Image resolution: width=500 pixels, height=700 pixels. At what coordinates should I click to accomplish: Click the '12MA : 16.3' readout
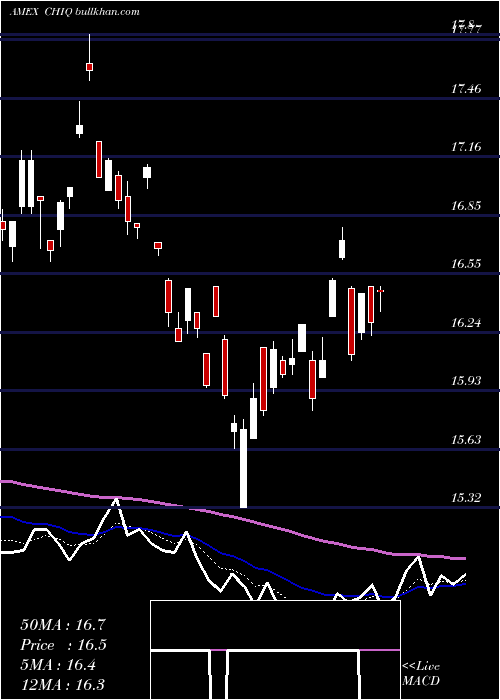[63, 685]
